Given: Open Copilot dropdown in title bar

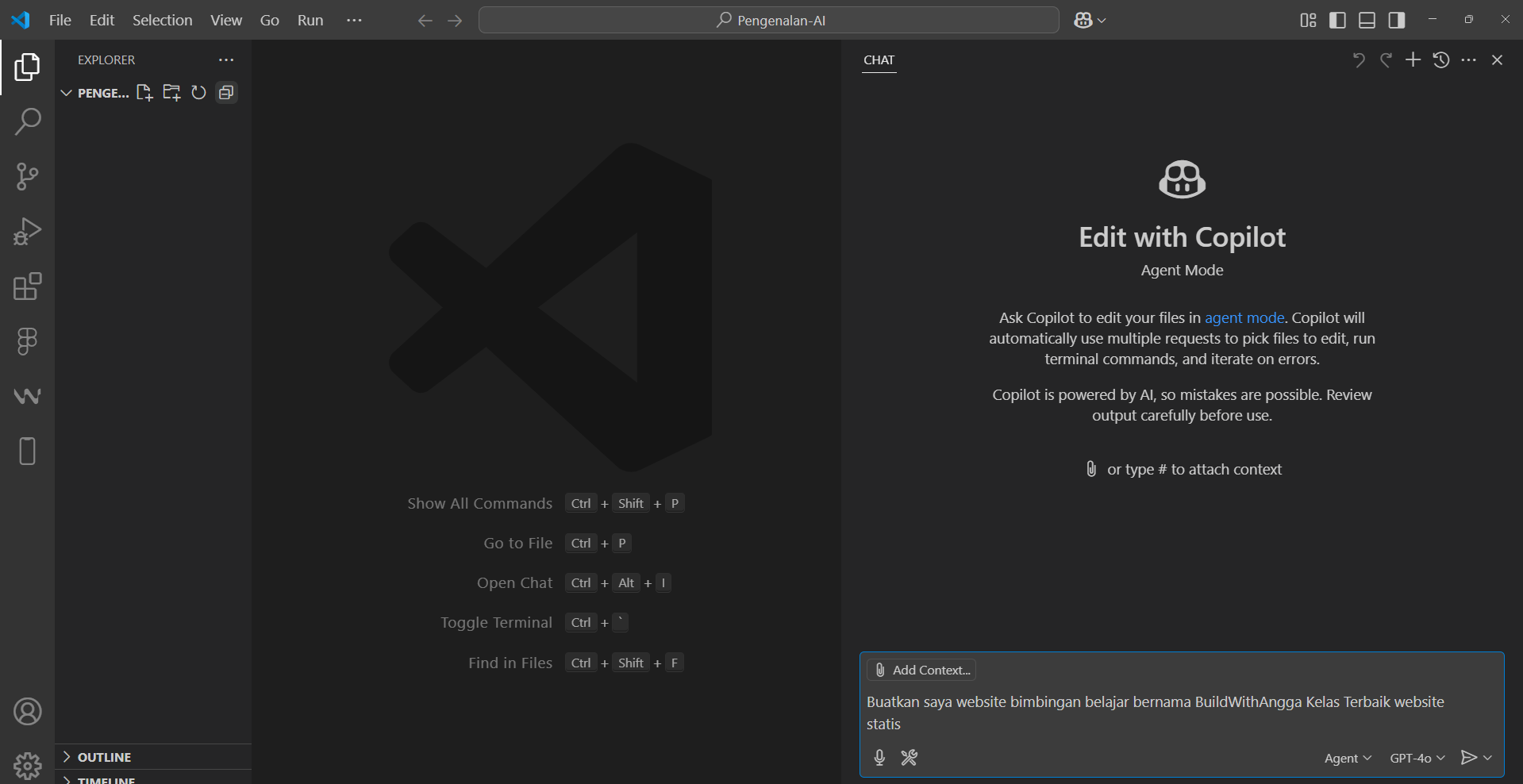Looking at the screenshot, I should pos(1090,21).
